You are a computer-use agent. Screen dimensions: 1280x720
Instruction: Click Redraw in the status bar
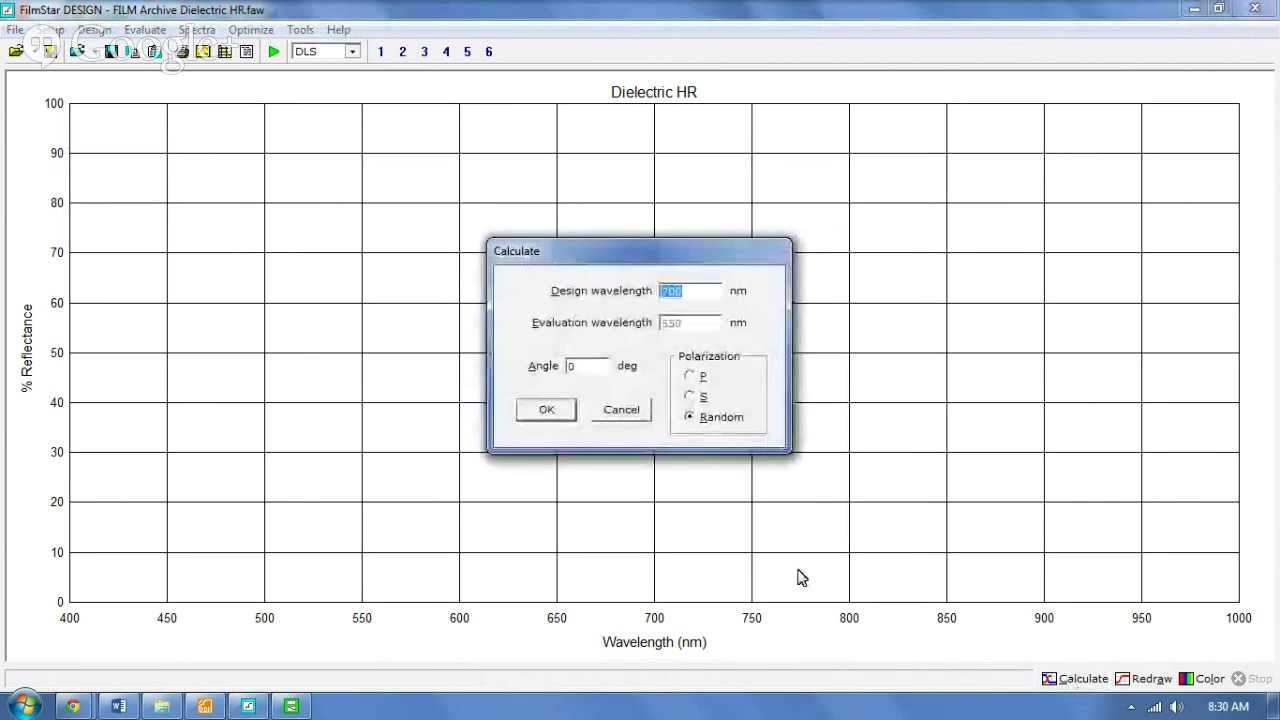(x=1143, y=678)
